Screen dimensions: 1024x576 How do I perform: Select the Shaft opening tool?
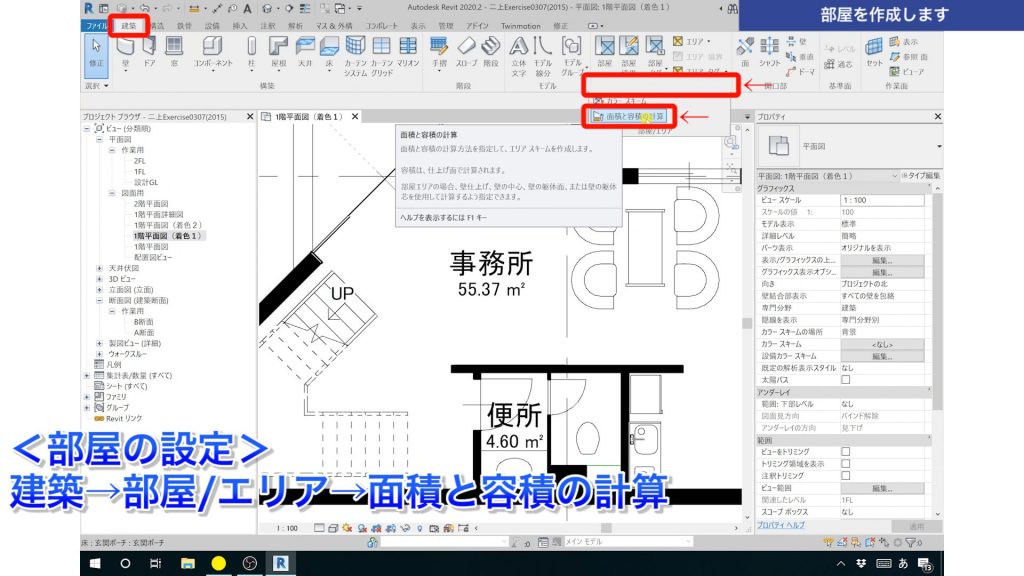click(x=769, y=48)
